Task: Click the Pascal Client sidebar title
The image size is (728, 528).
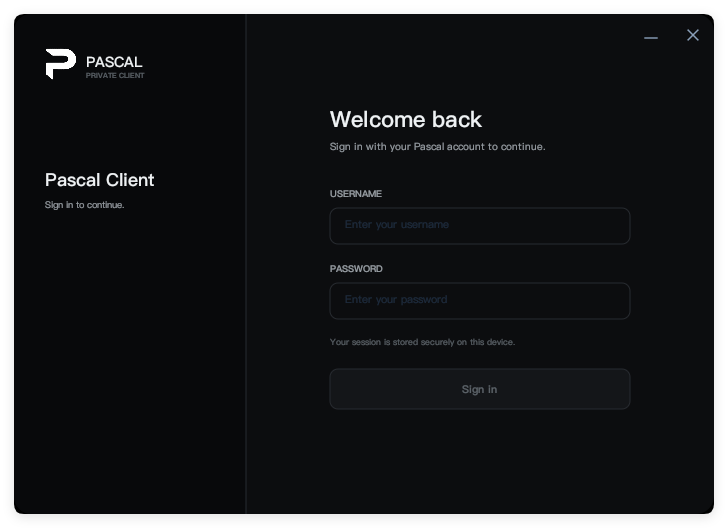Action: pos(99,180)
